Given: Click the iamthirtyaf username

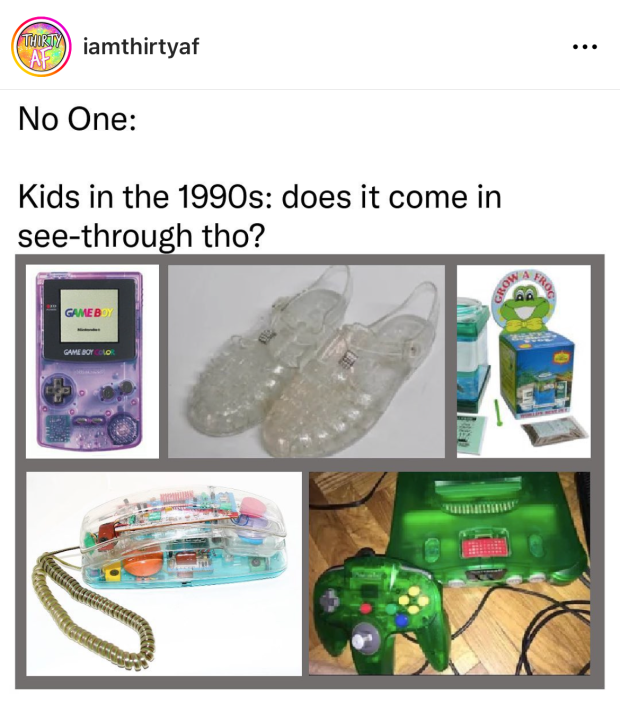Looking at the screenshot, I should pyautogui.click(x=141, y=46).
